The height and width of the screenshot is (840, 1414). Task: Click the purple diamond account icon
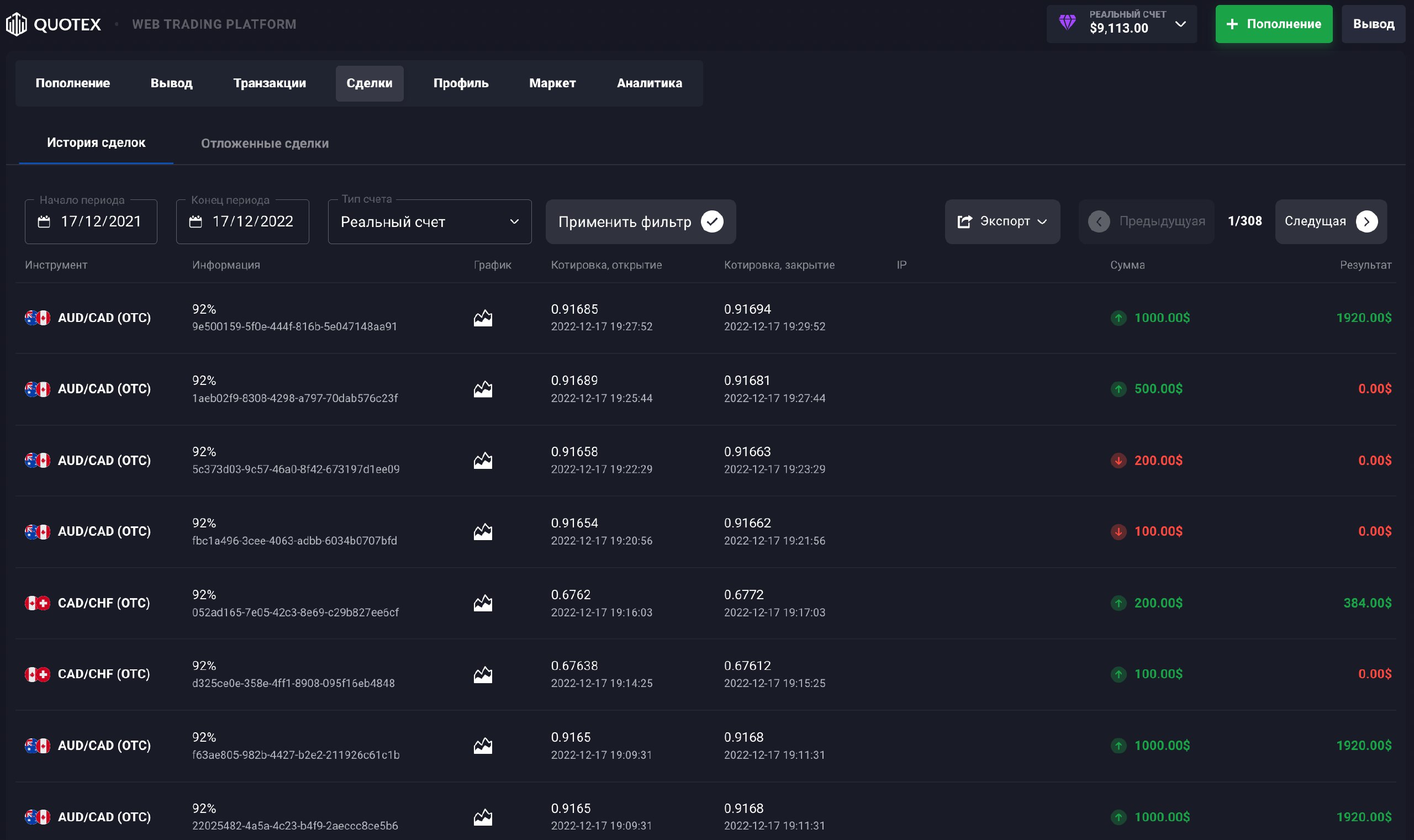pyautogui.click(x=1067, y=22)
